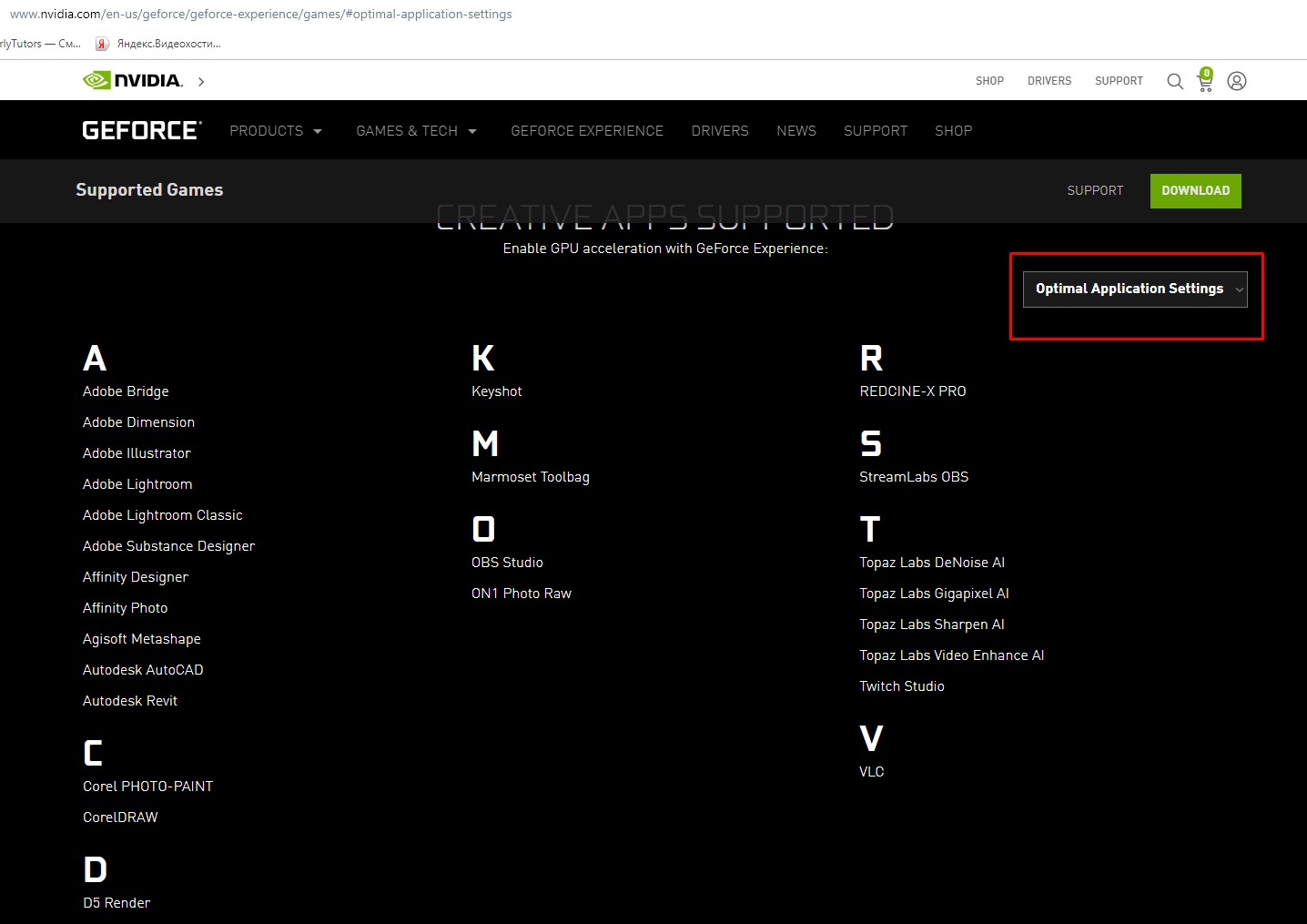The width and height of the screenshot is (1307, 924).
Task: Open OBS Studio entry
Action: [x=507, y=563]
